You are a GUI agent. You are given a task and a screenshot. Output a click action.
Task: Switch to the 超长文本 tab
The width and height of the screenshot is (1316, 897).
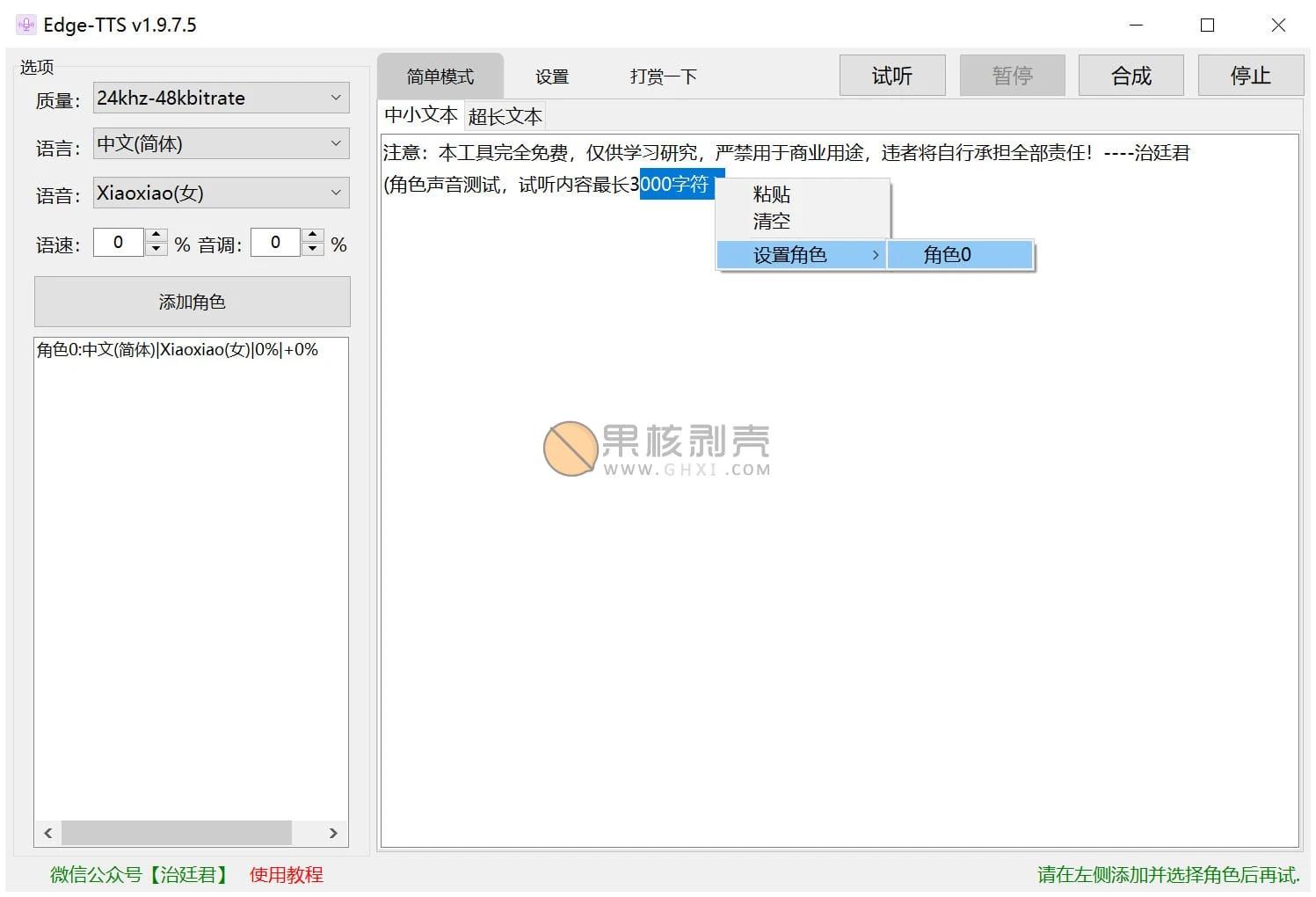pos(504,115)
